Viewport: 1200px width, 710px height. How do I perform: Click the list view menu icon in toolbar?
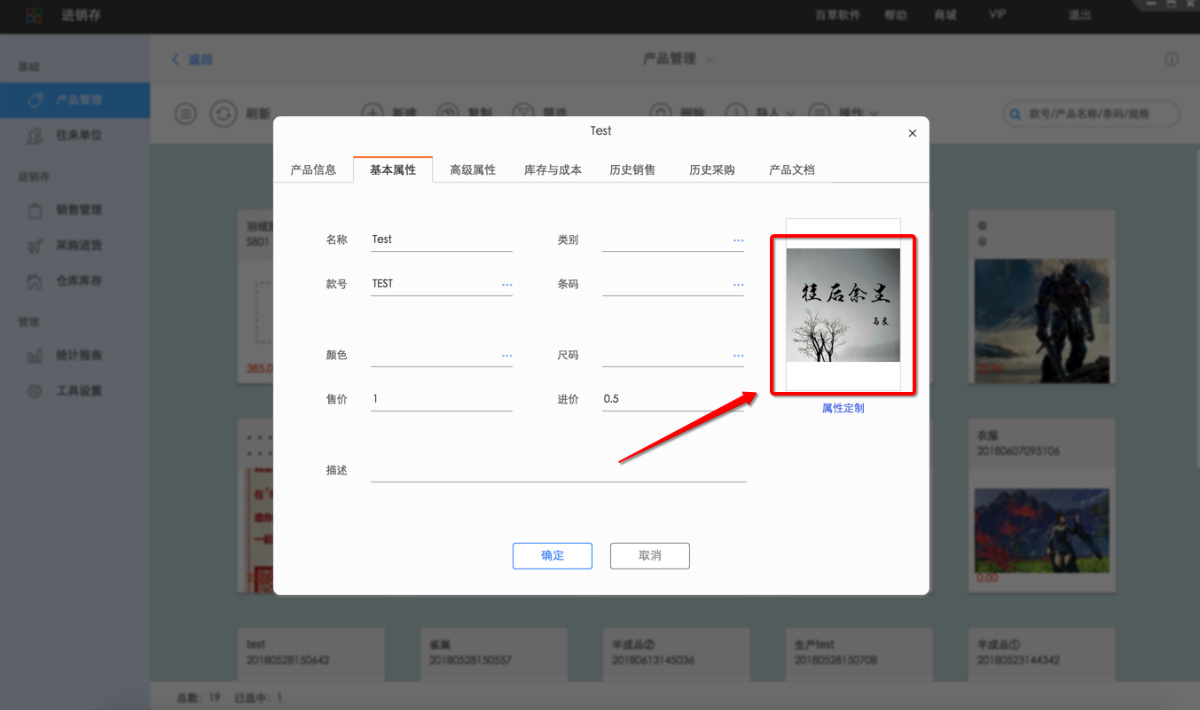coord(186,114)
